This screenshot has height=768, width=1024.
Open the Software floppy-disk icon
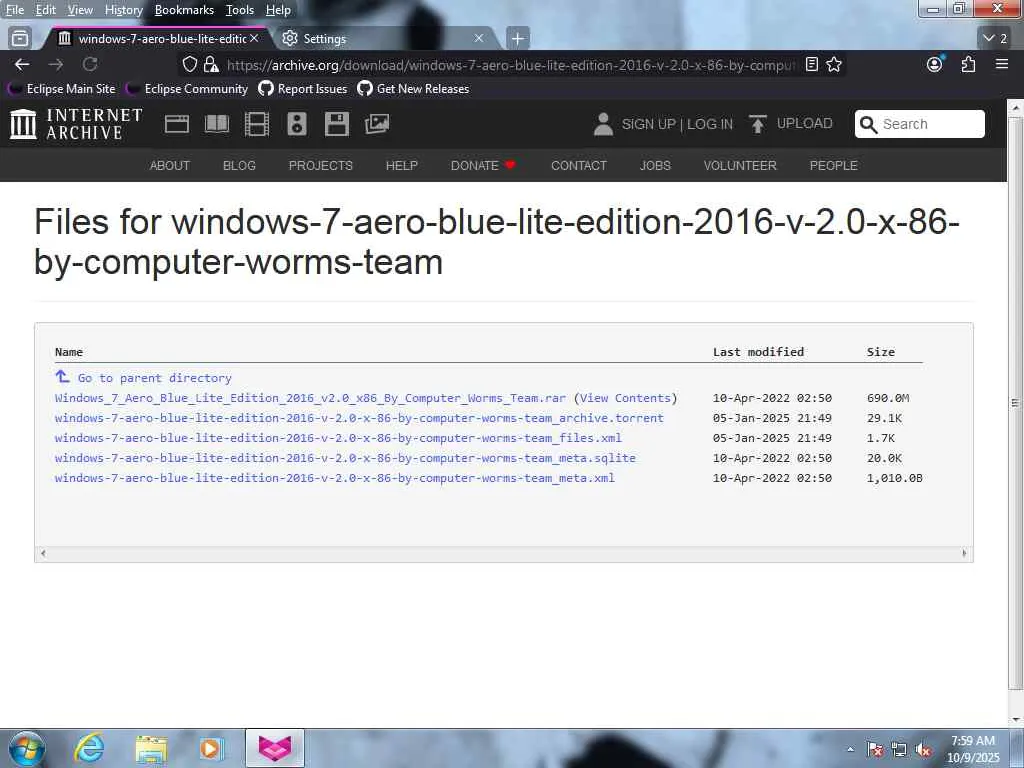tap(337, 124)
